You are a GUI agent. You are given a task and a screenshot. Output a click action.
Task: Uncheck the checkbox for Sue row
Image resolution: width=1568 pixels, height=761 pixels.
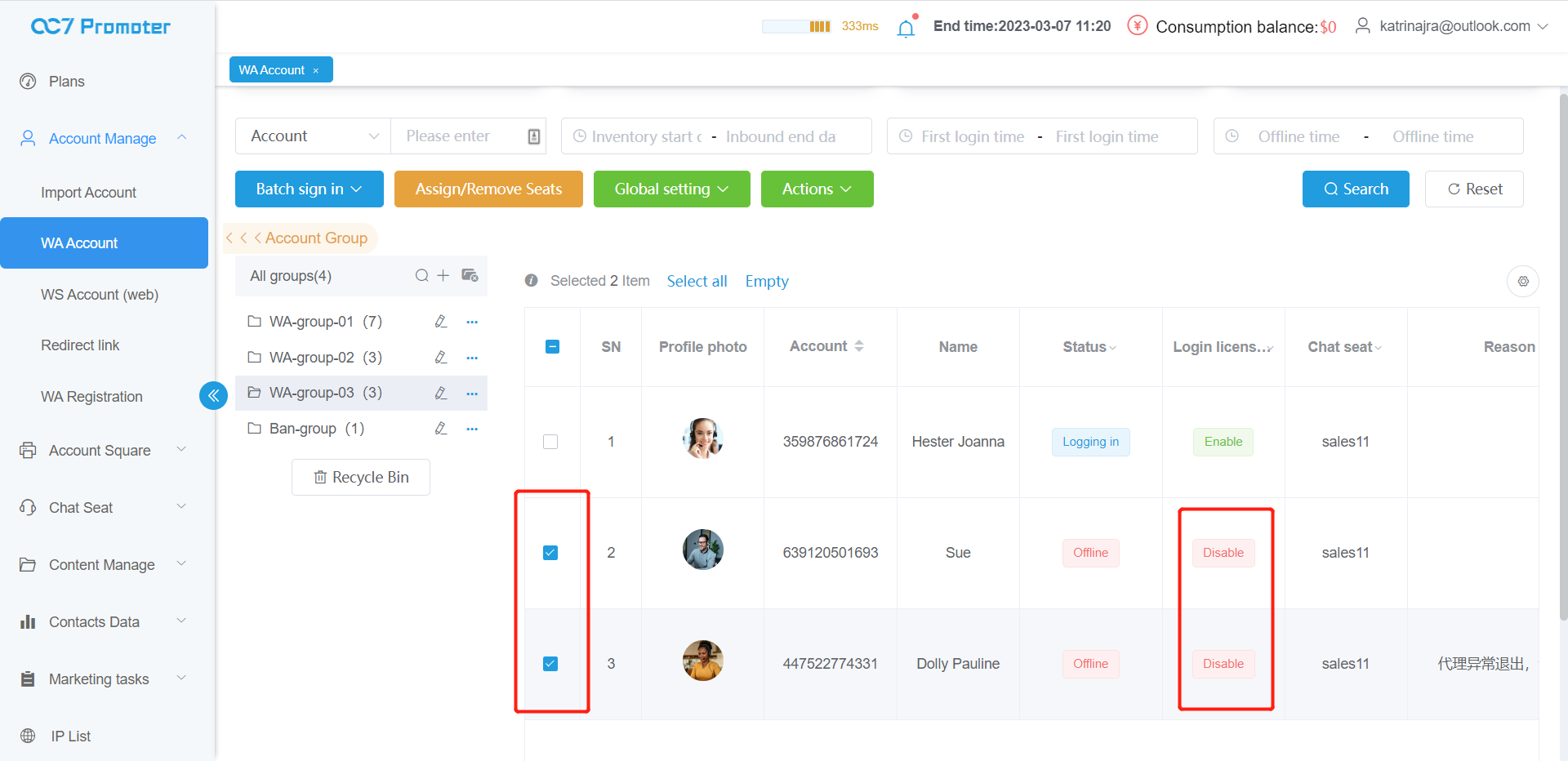point(550,553)
